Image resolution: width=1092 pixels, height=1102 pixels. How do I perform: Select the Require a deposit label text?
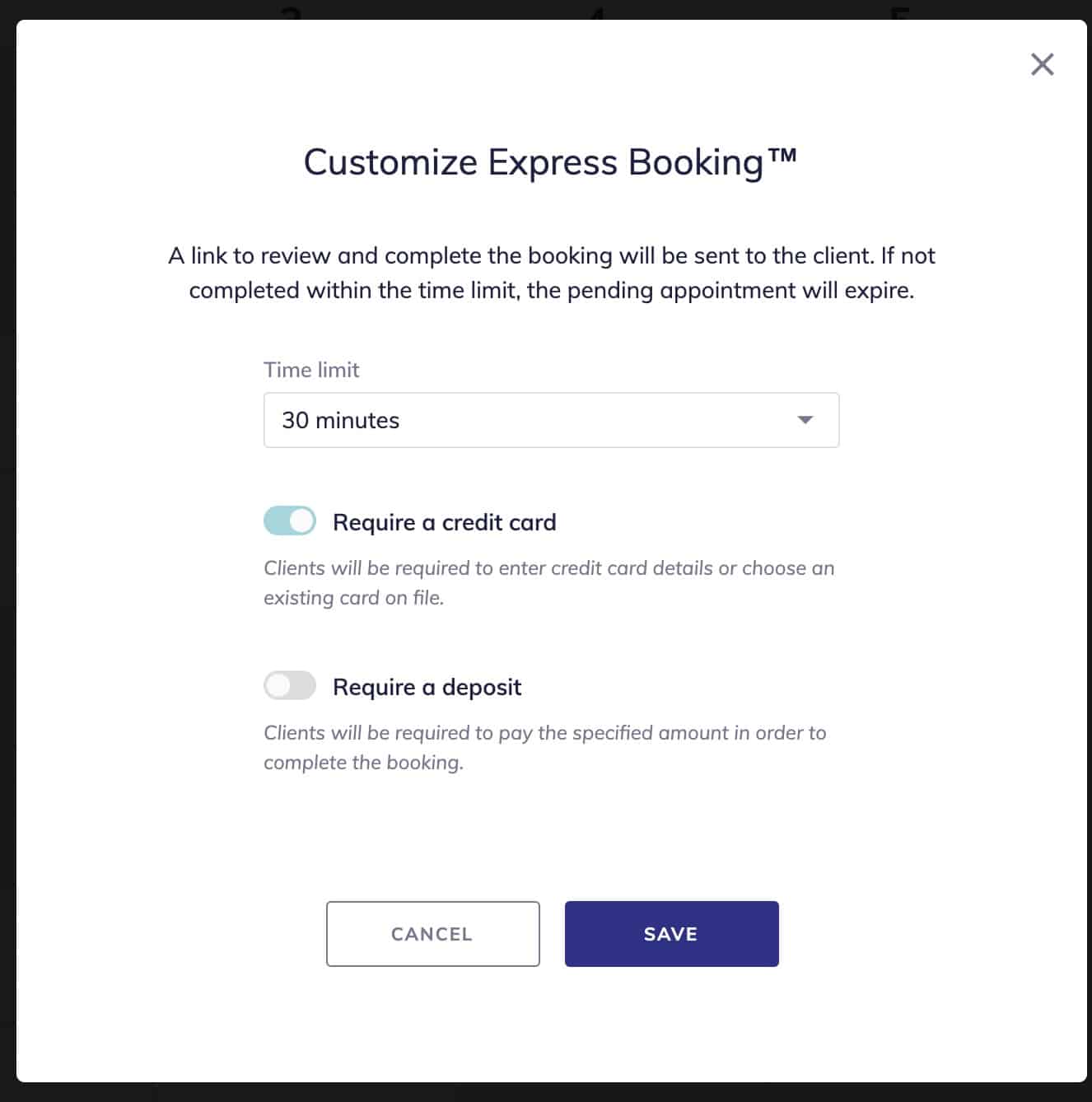[426, 687]
